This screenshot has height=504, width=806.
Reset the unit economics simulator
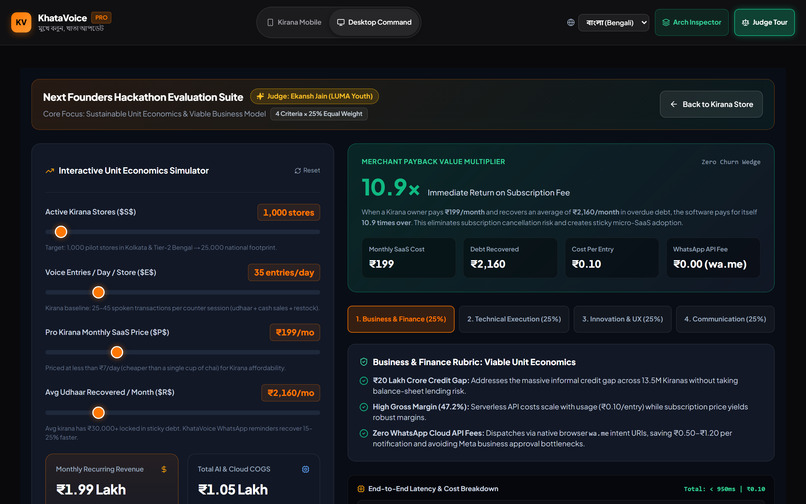[307, 171]
